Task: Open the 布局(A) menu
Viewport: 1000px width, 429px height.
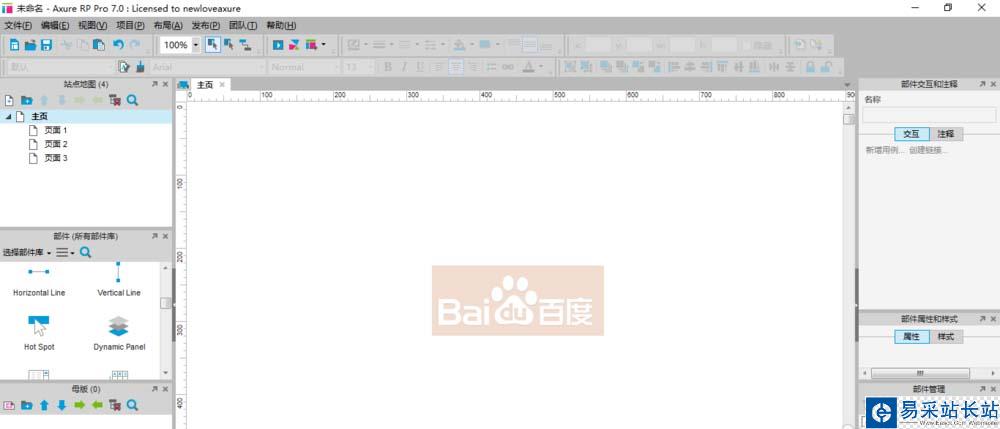Action: [x=168, y=25]
